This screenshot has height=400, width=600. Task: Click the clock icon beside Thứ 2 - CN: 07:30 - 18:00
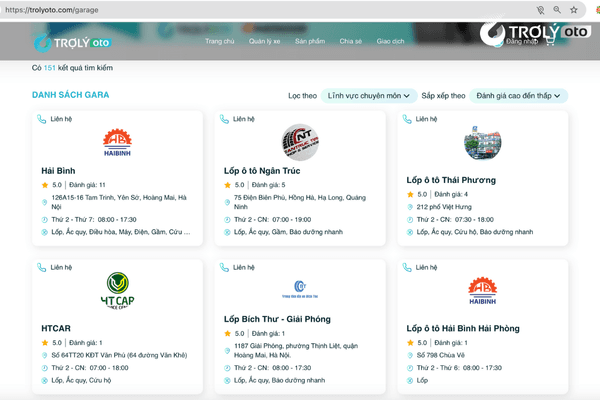pos(410,220)
